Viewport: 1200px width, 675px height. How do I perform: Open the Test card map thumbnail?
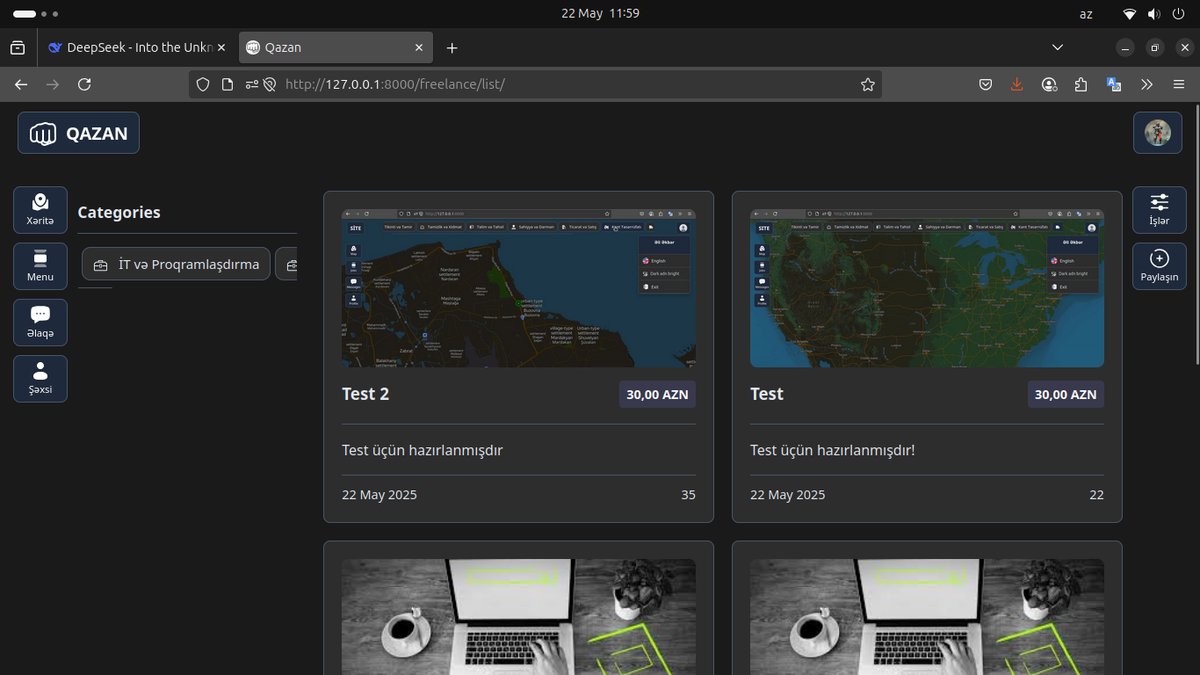pyautogui.click(x=927, y=288)
